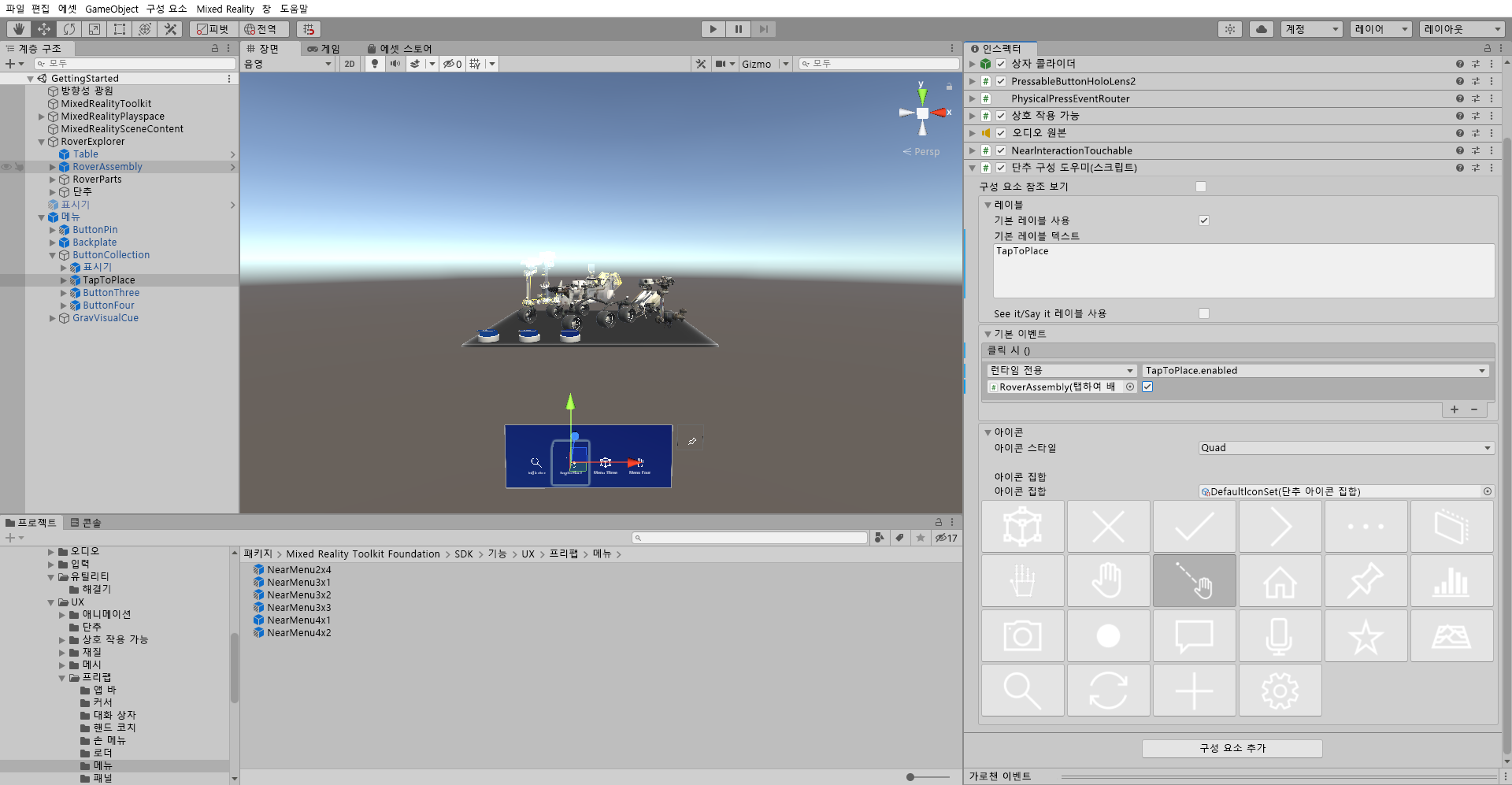Toggle scene lighting bulb icon

pyautogui.click(x=375, y=64)
